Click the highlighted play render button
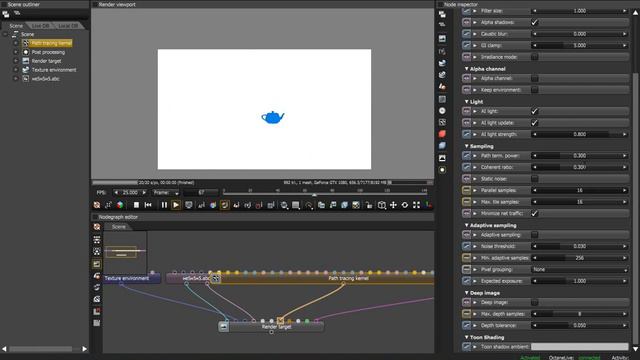The height and width of the screenshot is (360, 640). click(176, 205)
